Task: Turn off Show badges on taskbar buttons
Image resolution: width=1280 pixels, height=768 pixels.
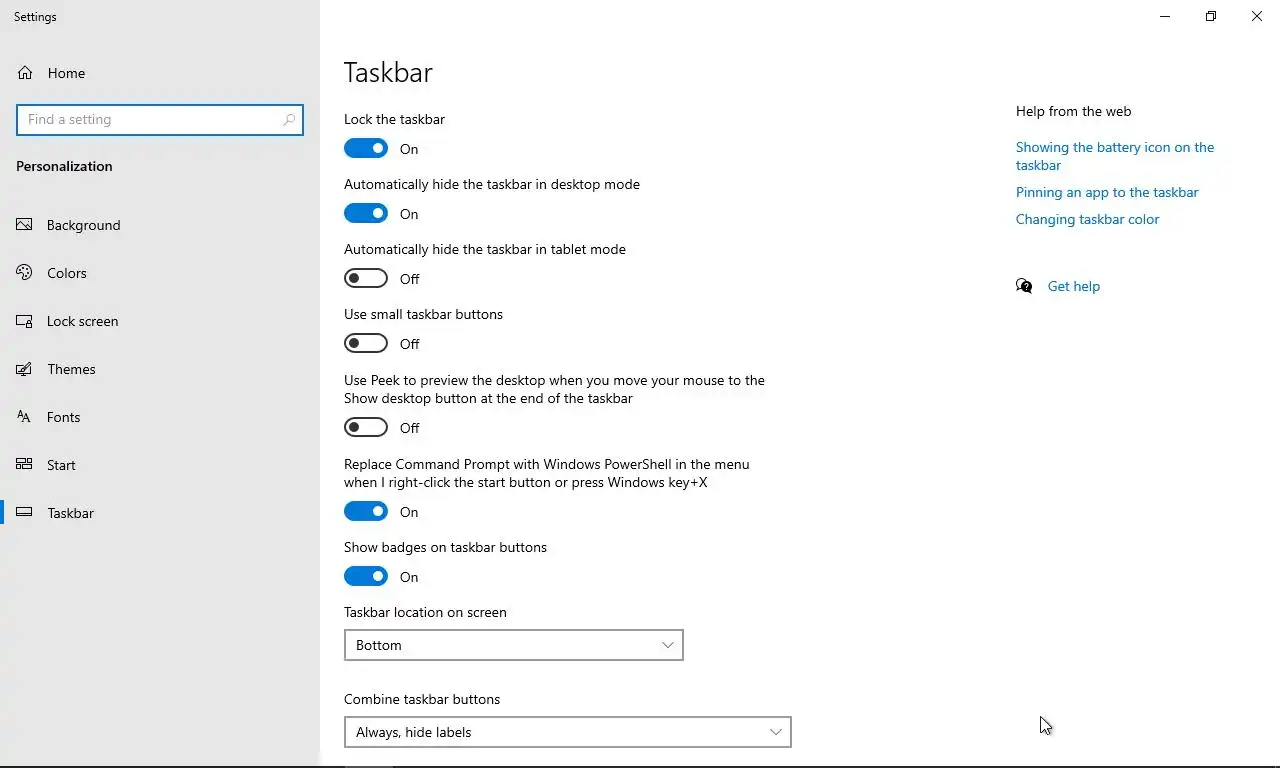Action: (366, 577)
